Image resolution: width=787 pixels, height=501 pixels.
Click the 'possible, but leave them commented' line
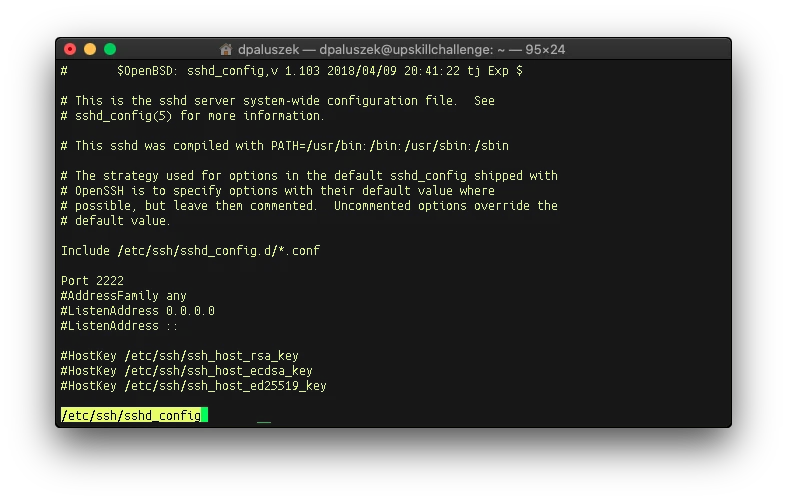coord(309,206)
